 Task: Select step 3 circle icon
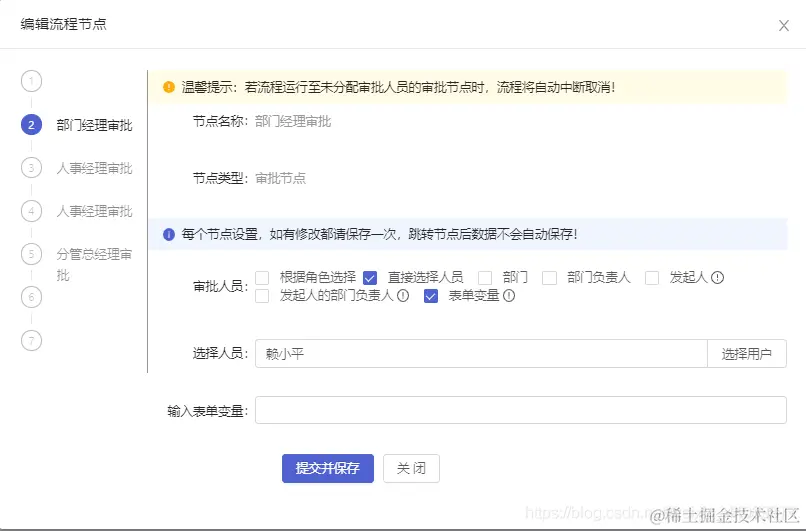coord(31,168)
